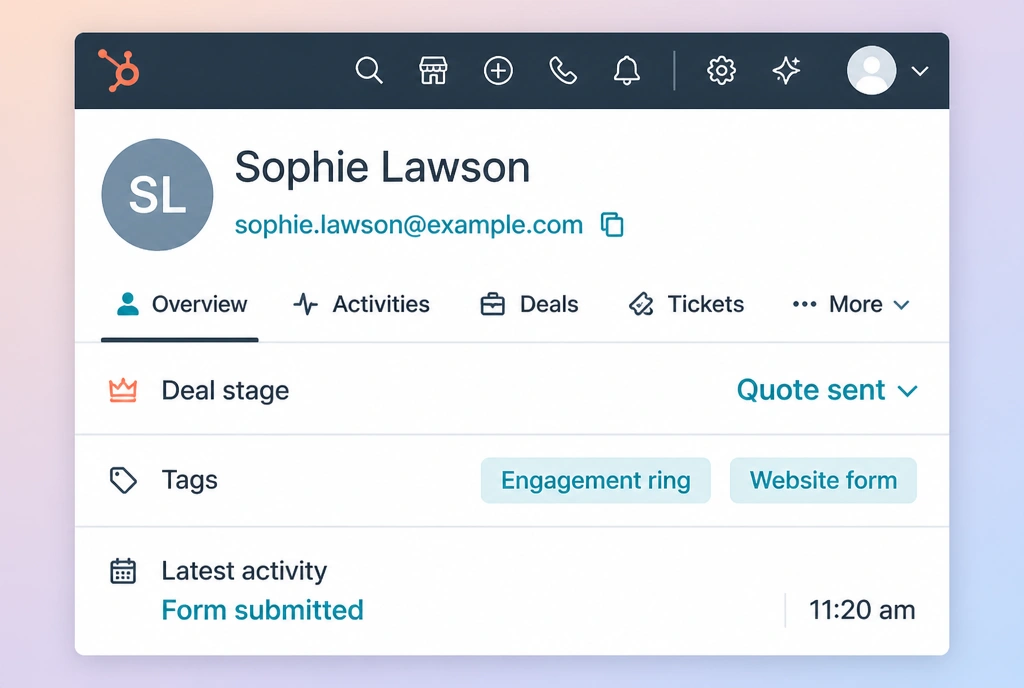The height and width of the screenshot is (688, 1024).
Task: Open notifications bell
Action: click(627, 70)
